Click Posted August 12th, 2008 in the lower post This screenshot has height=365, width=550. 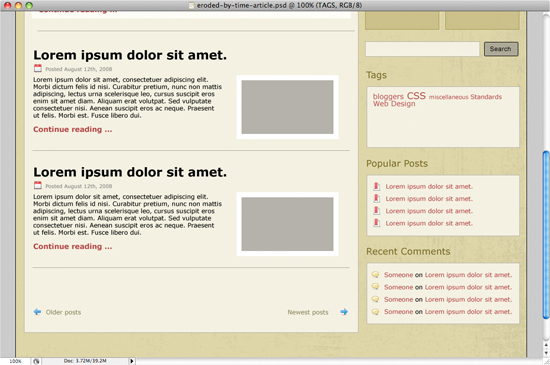(79, 186)
